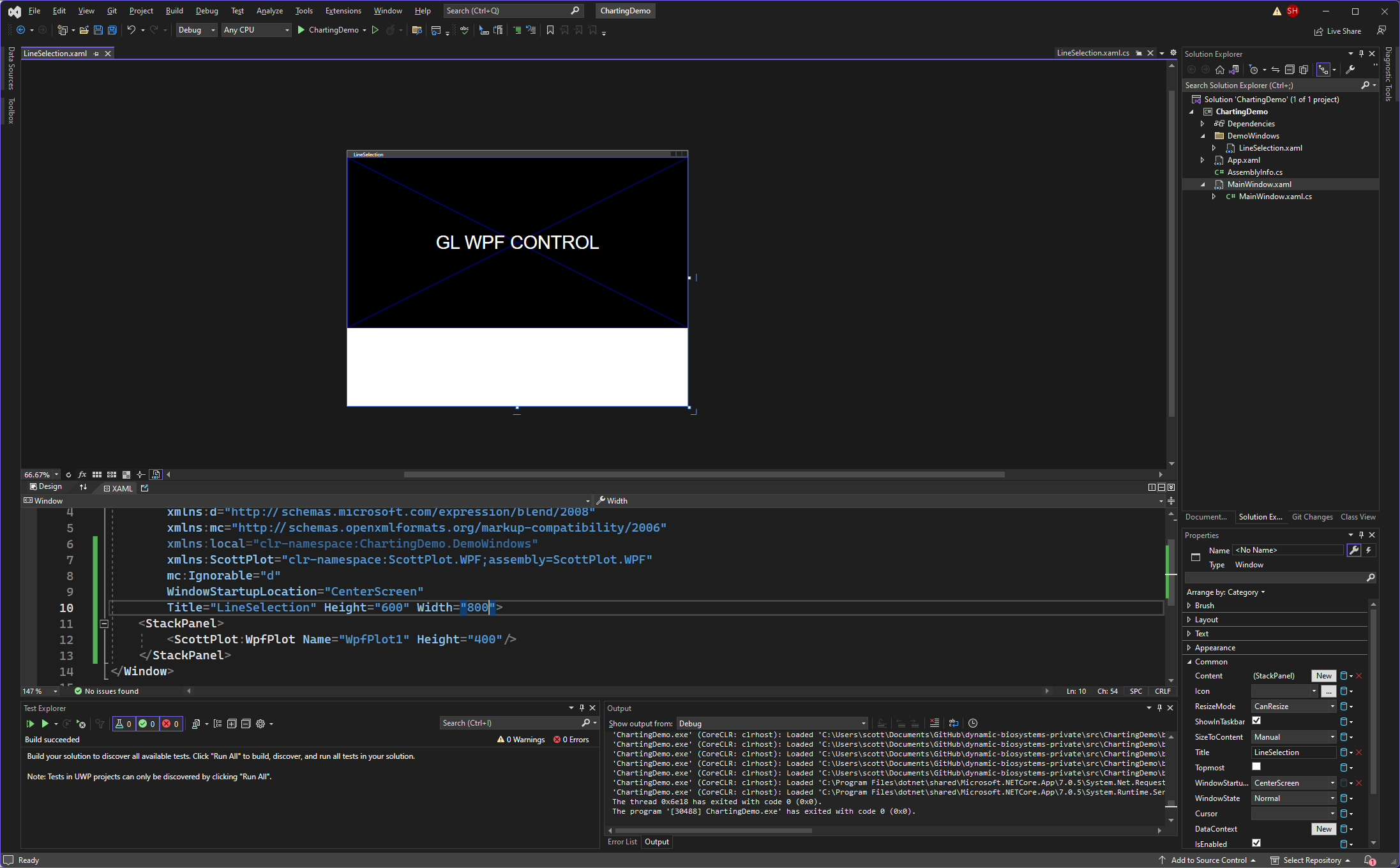Open the Analyze menu

(x=269, y=11)
